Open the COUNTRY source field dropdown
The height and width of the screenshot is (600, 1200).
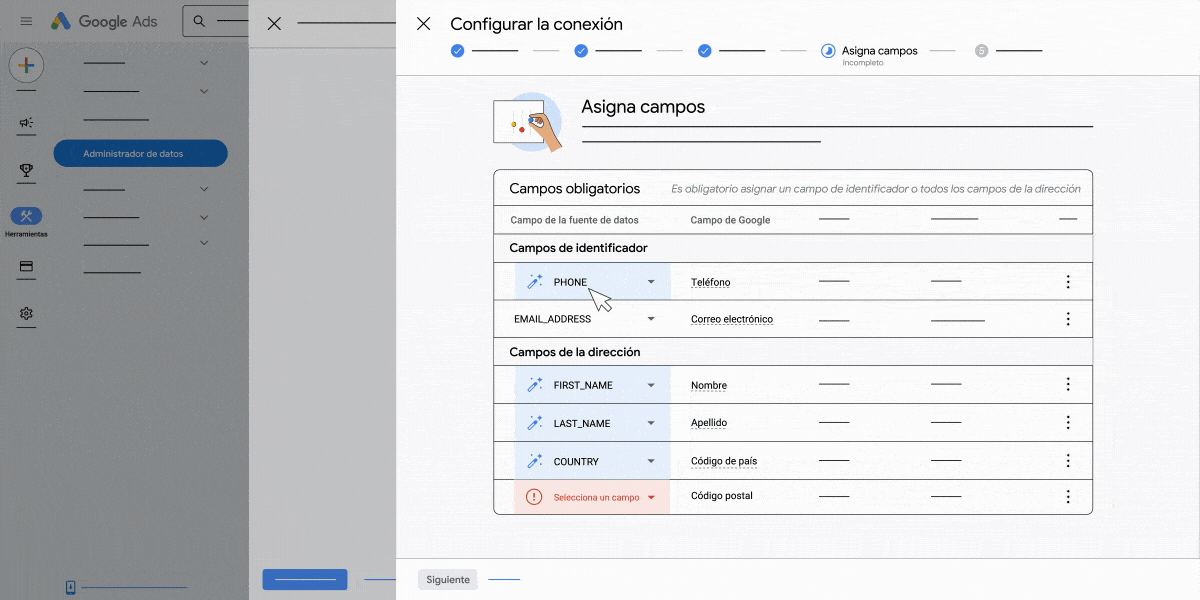[592, 461]
